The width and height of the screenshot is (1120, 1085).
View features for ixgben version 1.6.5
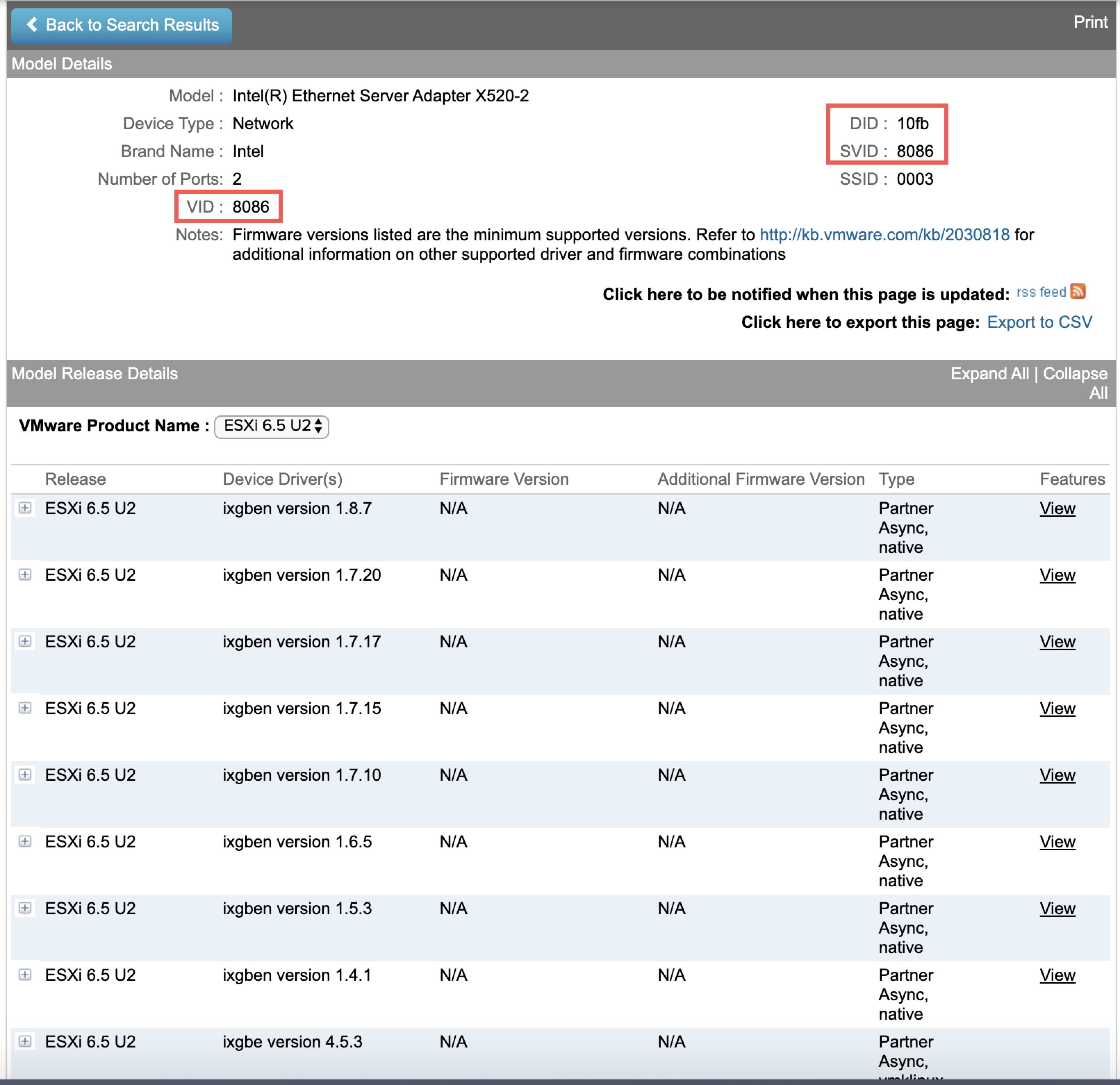click(1057, 842)
